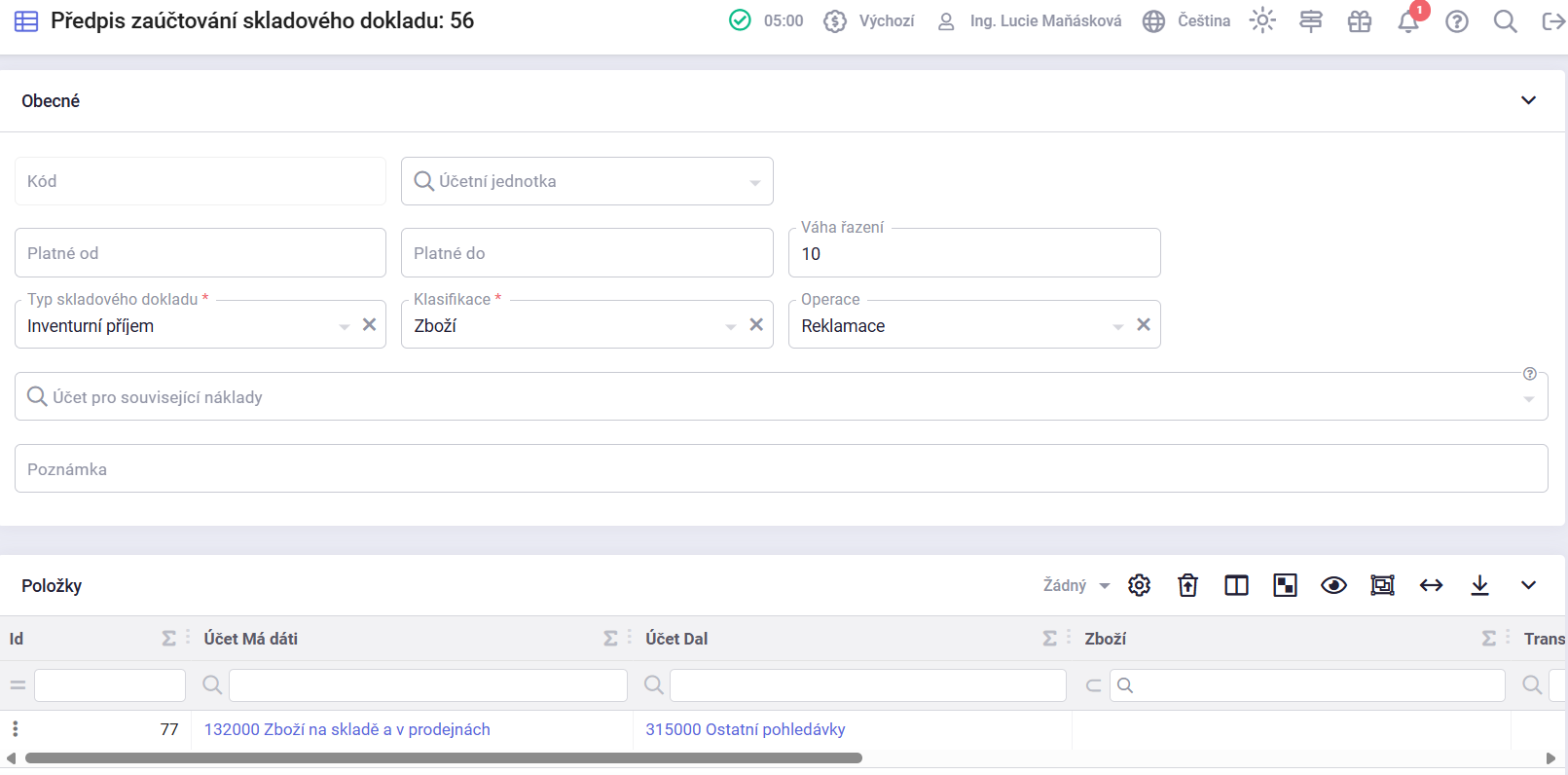Image resolution: width=1568 pixels, height=775 pixels.
Task: Open link 132000 Zboží na skladě
Action: coord(346,729)
